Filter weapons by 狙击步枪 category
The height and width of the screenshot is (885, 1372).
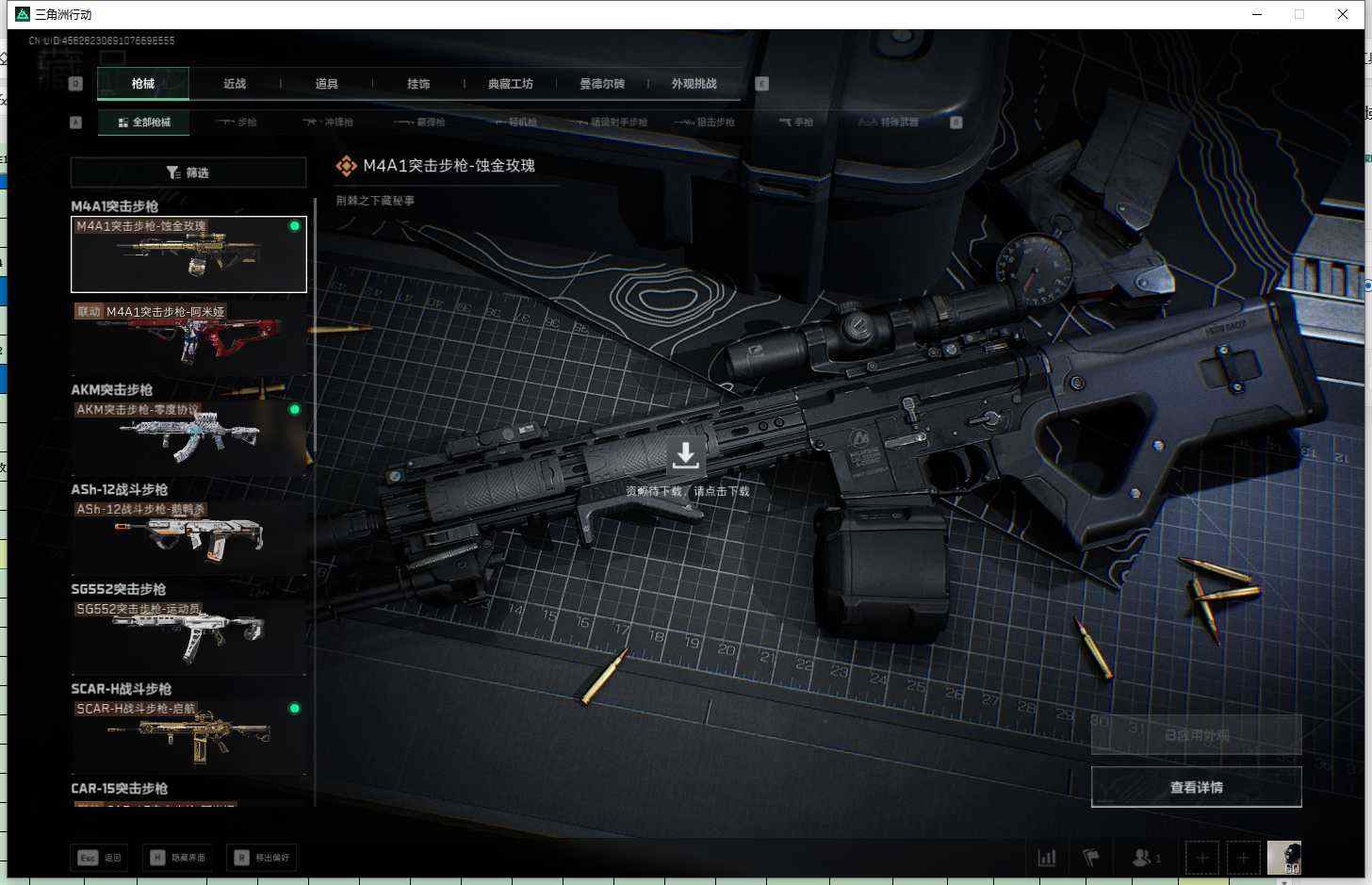tap(705, 123)
